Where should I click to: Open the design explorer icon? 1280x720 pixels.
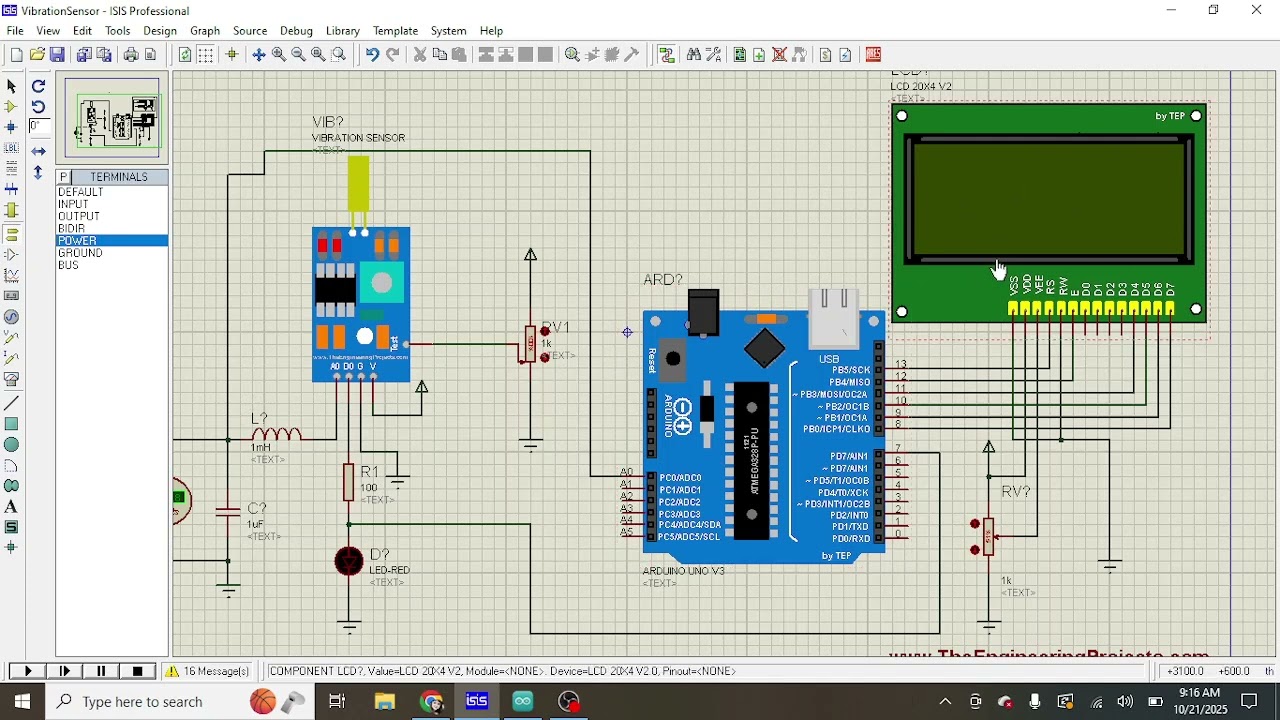(x=740, y=55)
